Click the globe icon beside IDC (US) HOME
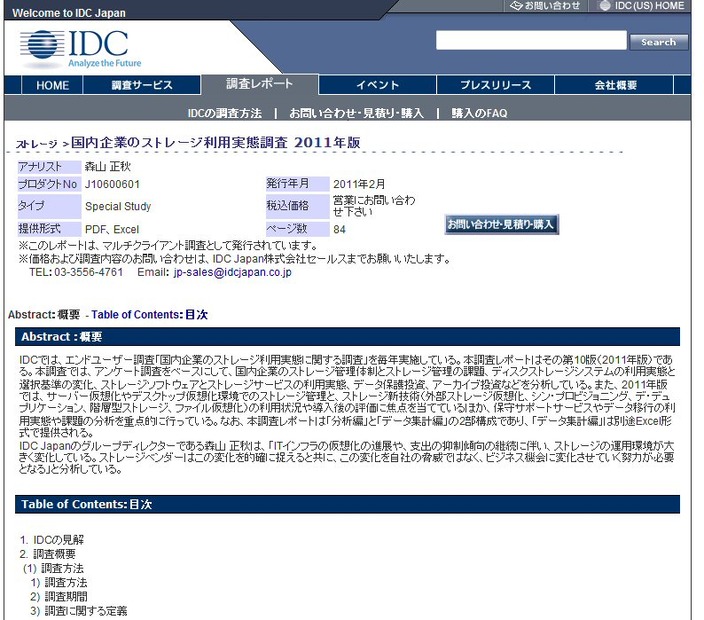This screenshot has width=704, height=620. pos(605,5)
